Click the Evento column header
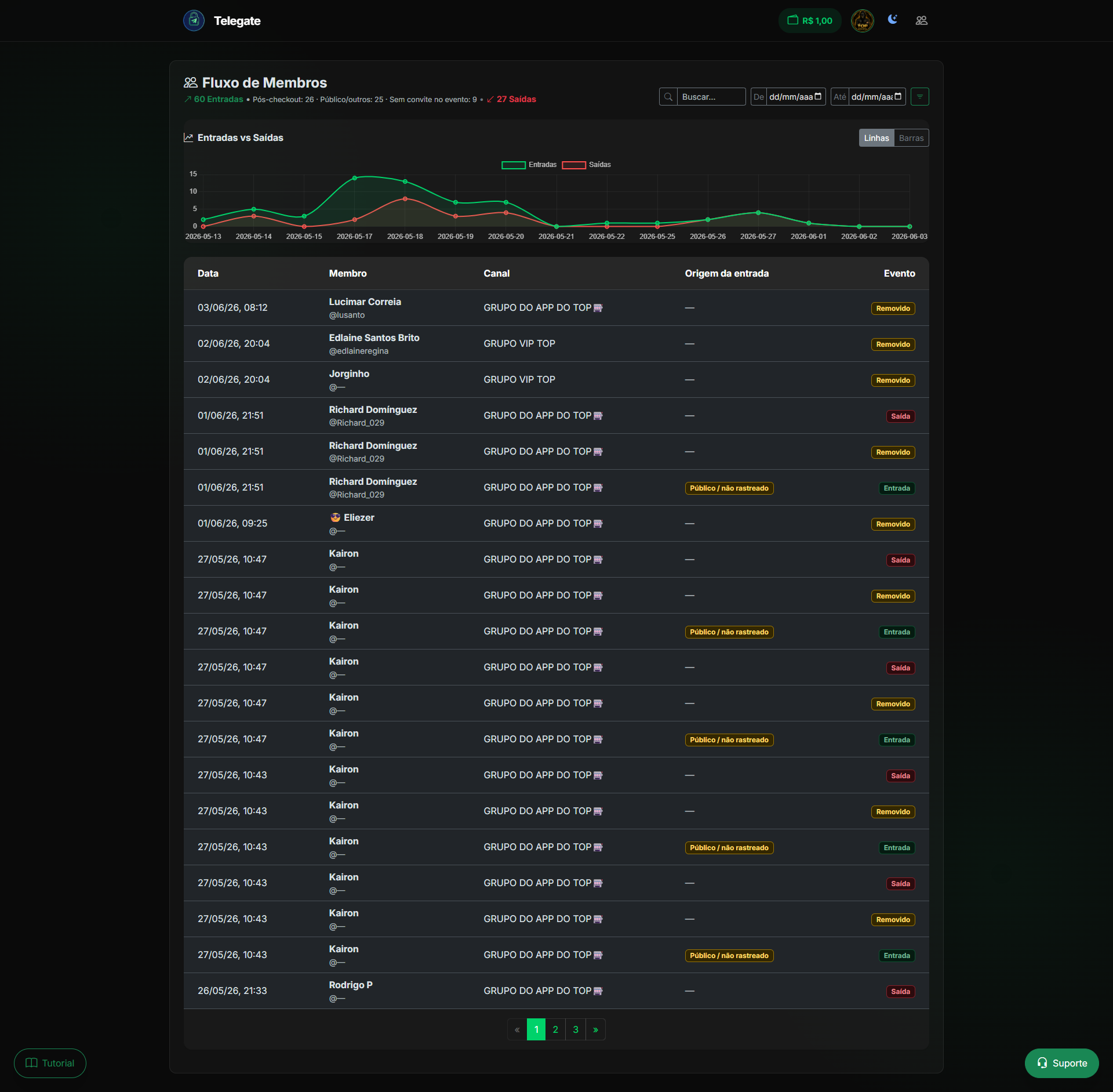 [x=899, y=274]
